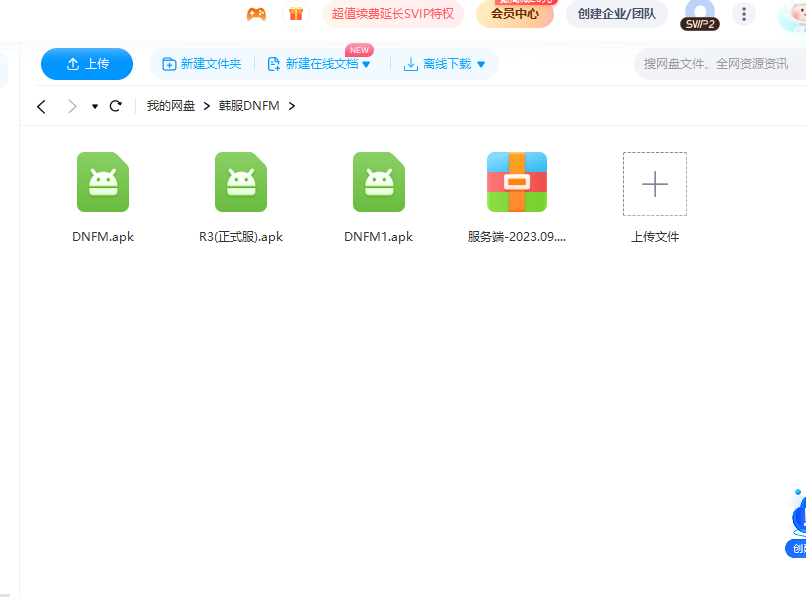Click the gift box icon
Screen dimensions: 806x597
295,14
